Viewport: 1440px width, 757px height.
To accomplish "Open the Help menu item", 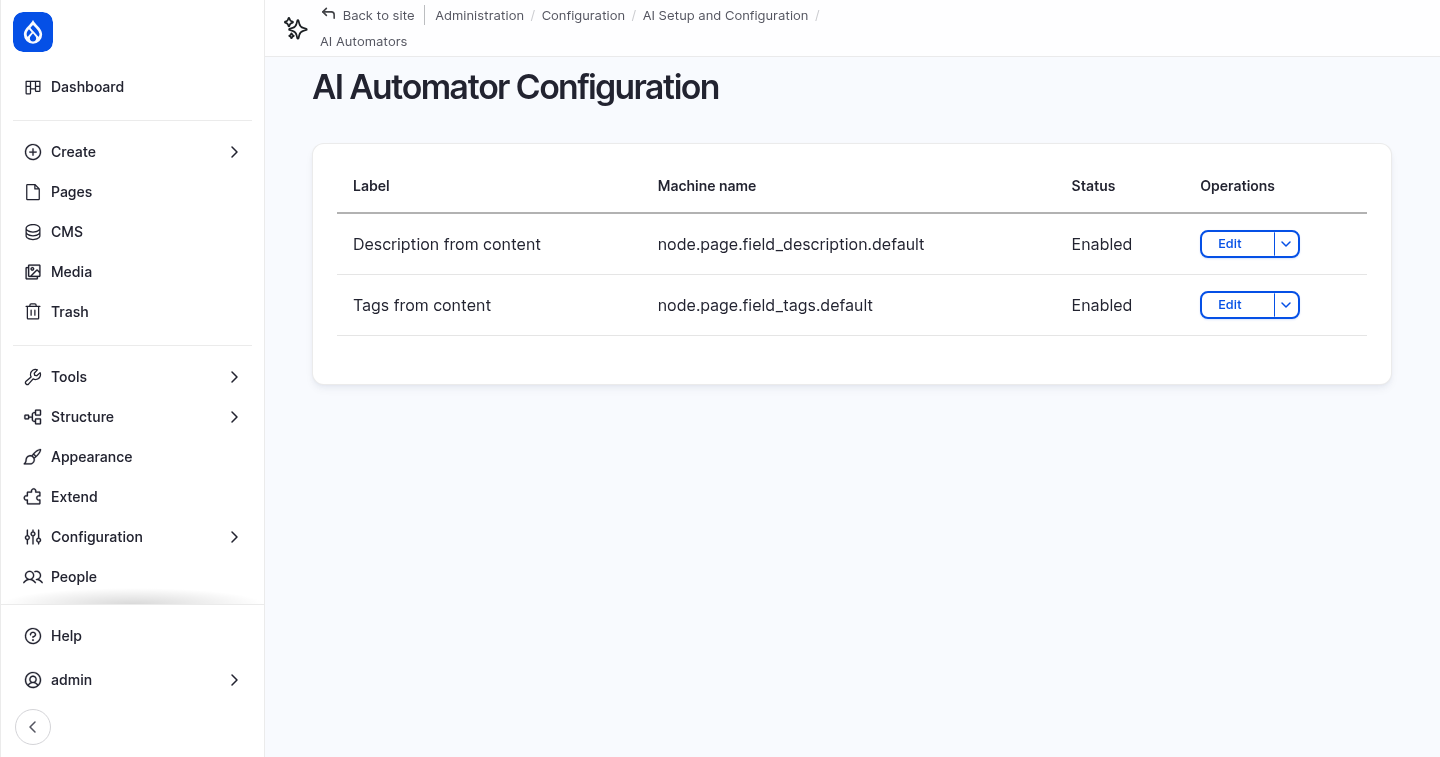I will tap(132, 636).
